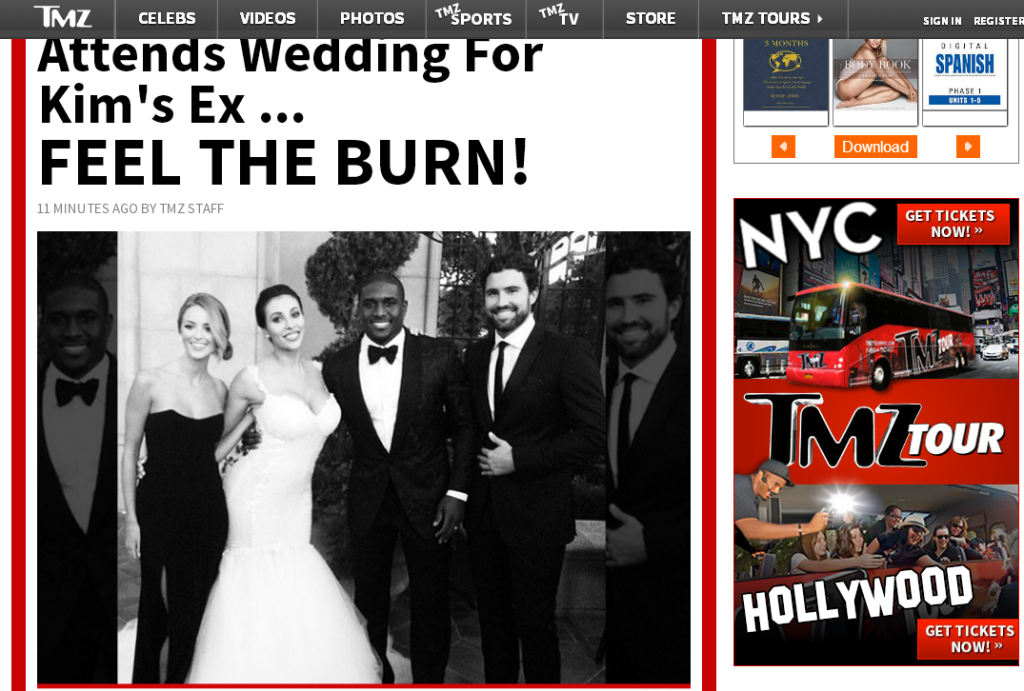This screenshot has height=691, width=1024.
Task: Open the black-and-white wedding photo
Action: point(364,457)
